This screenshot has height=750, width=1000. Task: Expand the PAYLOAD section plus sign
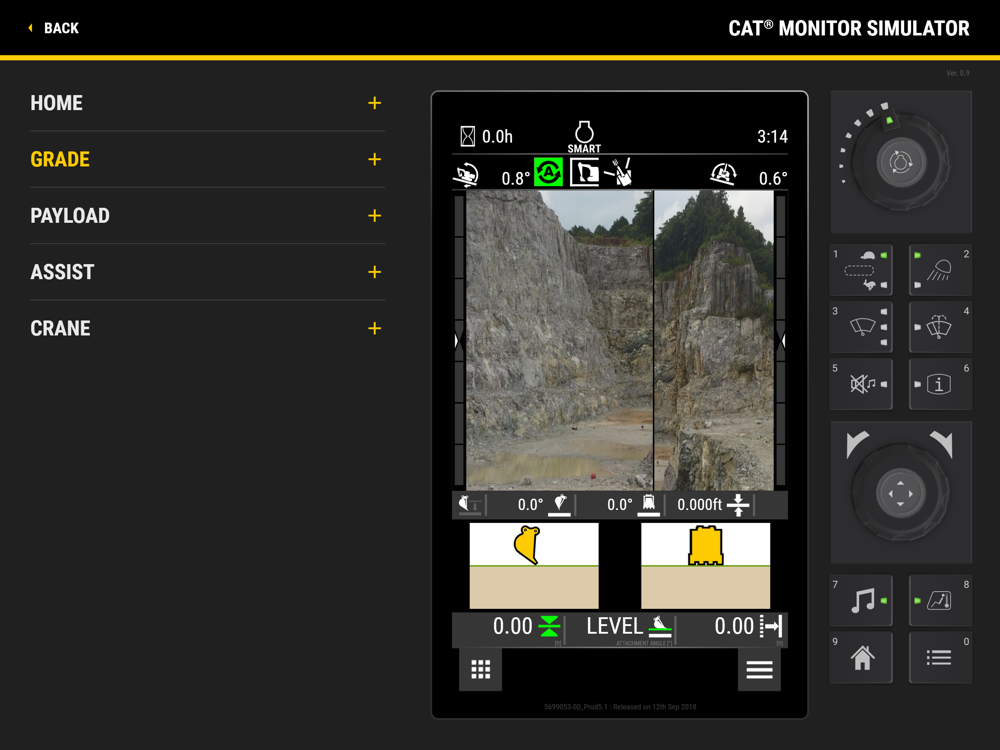[x=374, y=216]
